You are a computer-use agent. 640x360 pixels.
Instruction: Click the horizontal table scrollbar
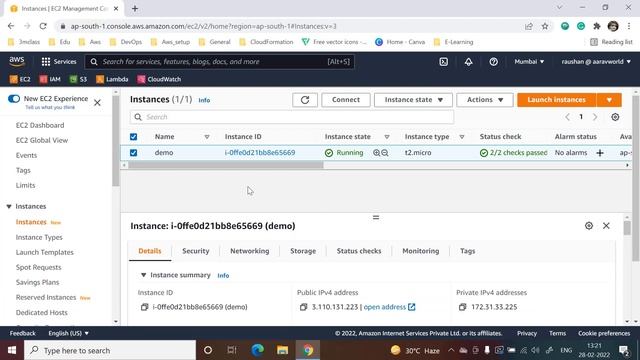pyautogui.click(x=225, y=165)
